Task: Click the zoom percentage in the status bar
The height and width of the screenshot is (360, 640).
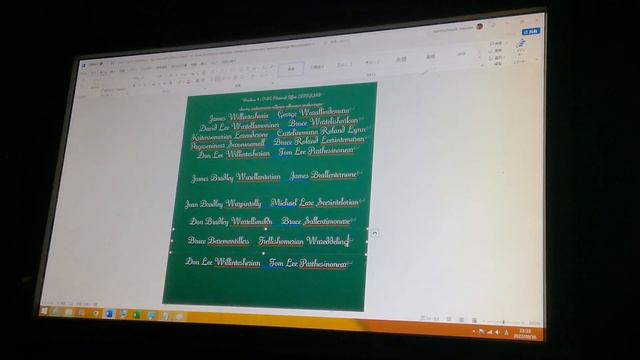Action: [x=534, y=323]
